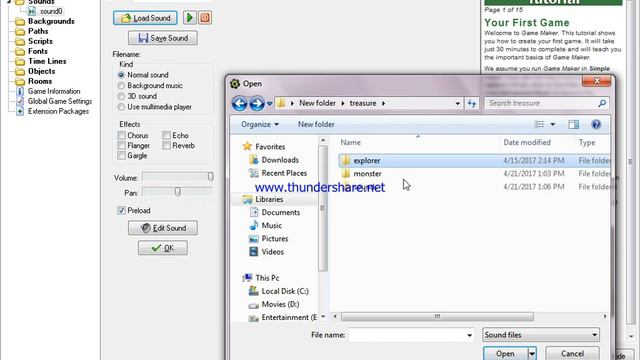Screen dimensions: 640x360
Task: Open the File name dropdown arrow
Action: coord(469,335)
